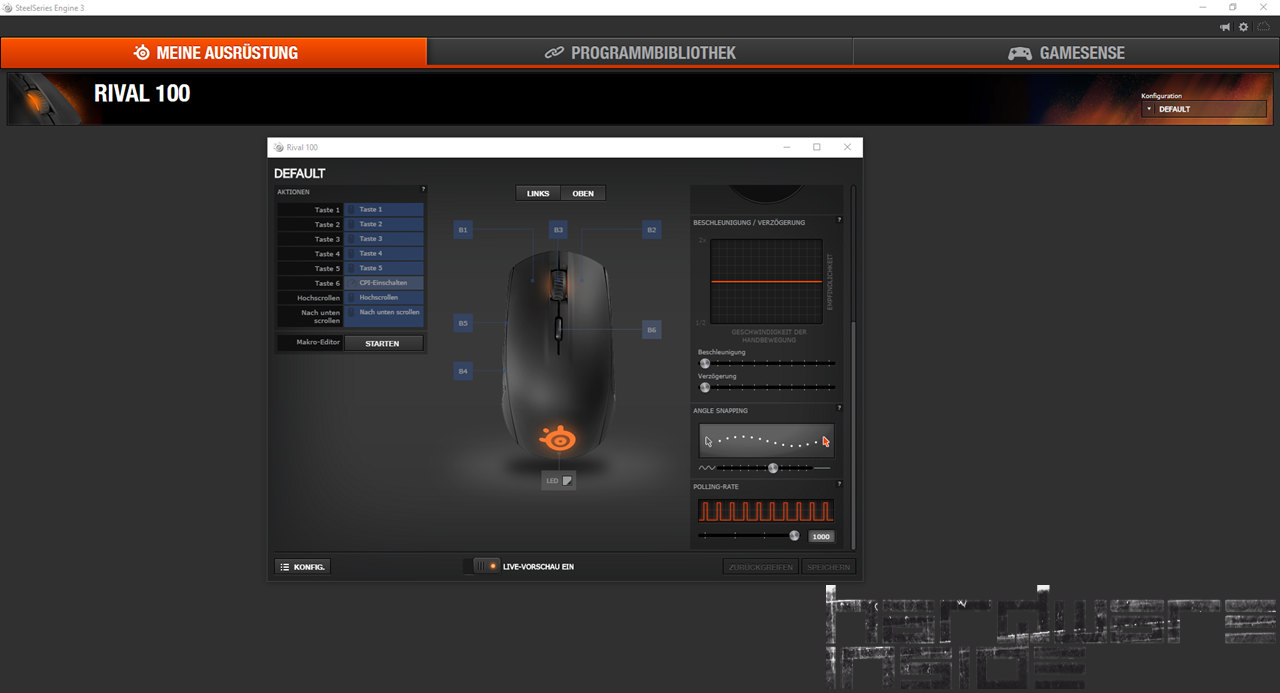Click the RIVAL 100 device title

tap(142, 94)
